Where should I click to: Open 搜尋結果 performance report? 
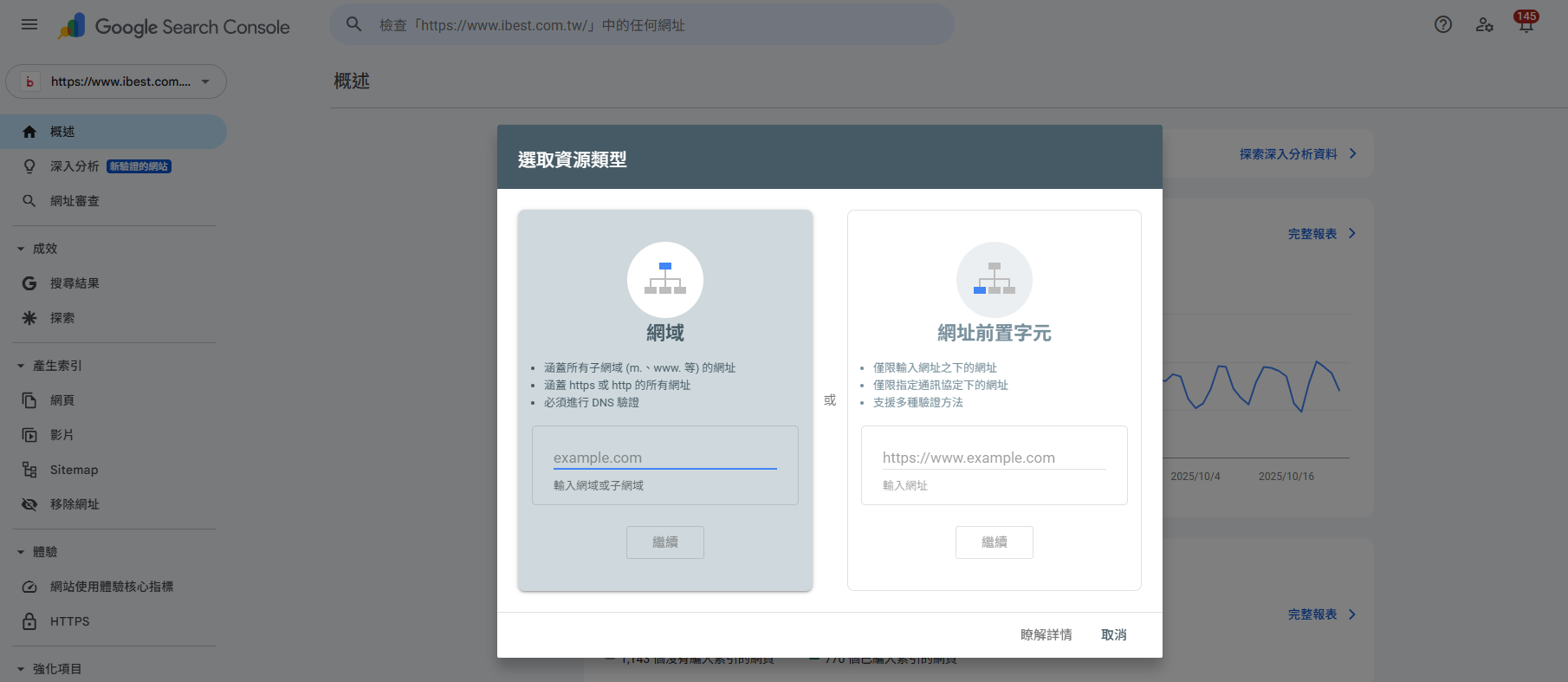[75, 283]
